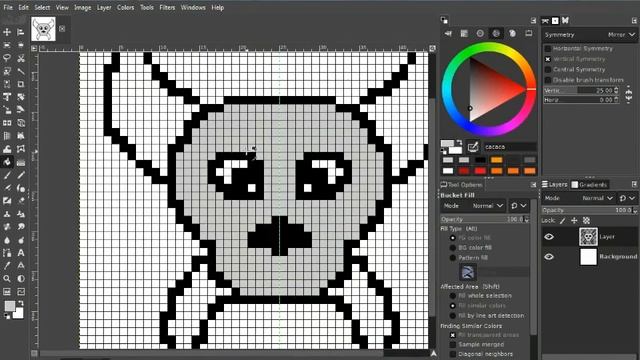
Task: Adjust the Bucket Fill Opacity slider
Action: pos(485,220)
